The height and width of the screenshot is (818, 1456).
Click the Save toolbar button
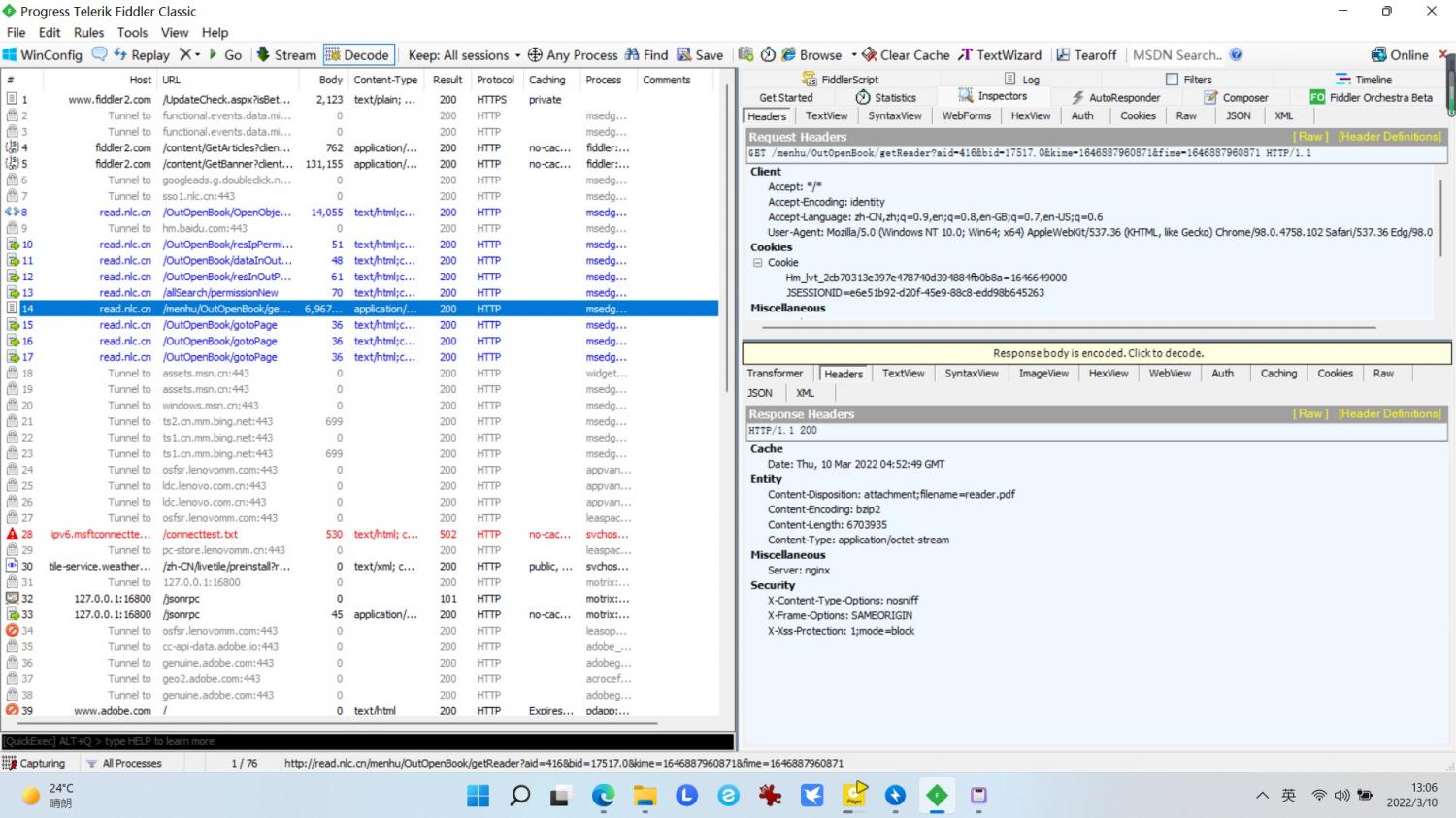pyautogui.click(x=700, y=55)
